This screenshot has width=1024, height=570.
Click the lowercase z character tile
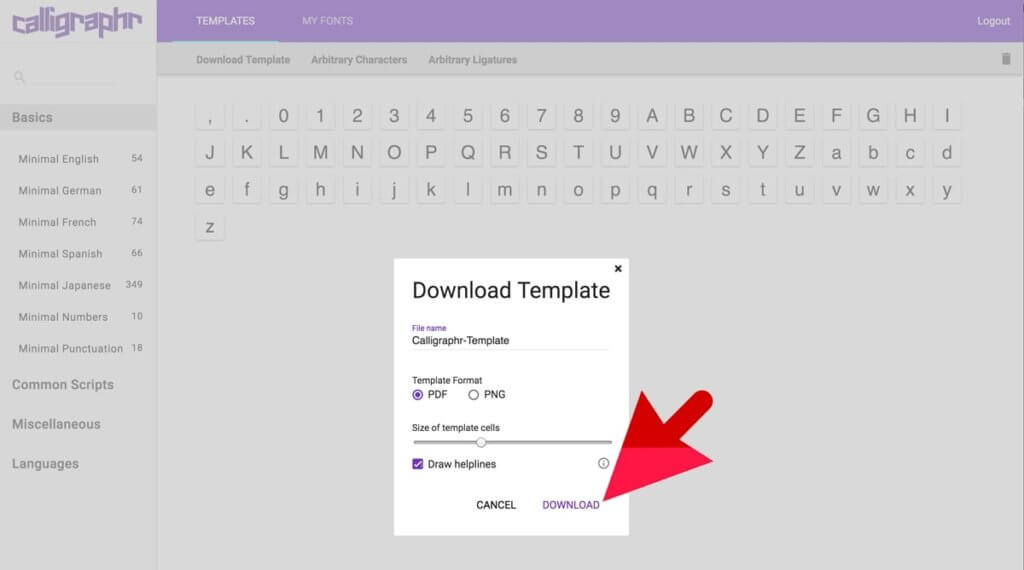pos(210,227)
